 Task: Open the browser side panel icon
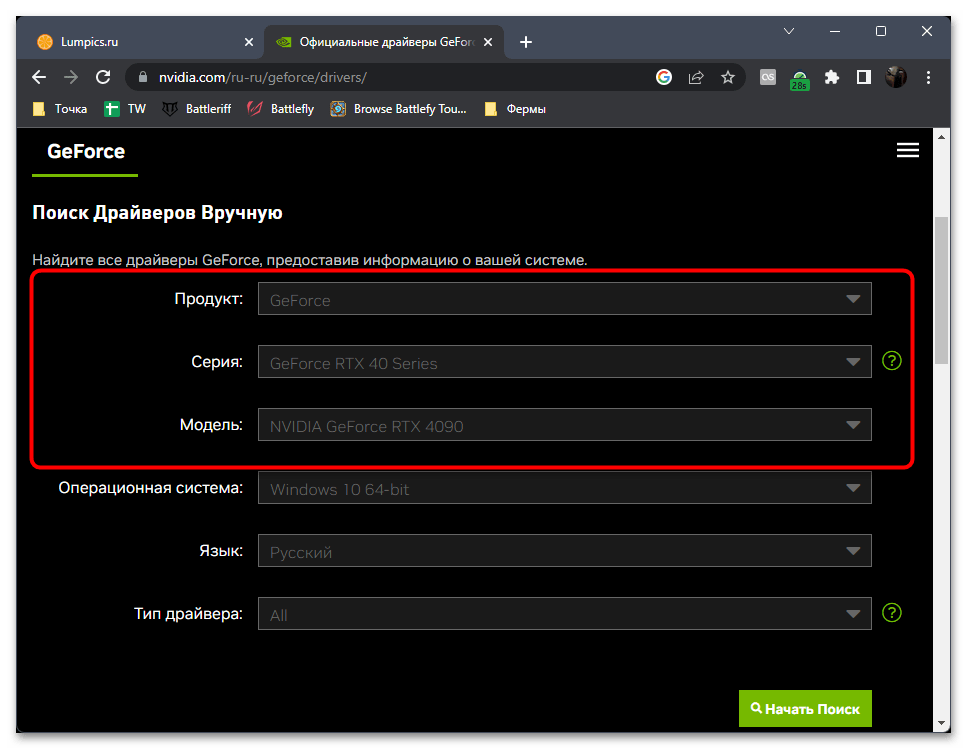coord(863,77)
